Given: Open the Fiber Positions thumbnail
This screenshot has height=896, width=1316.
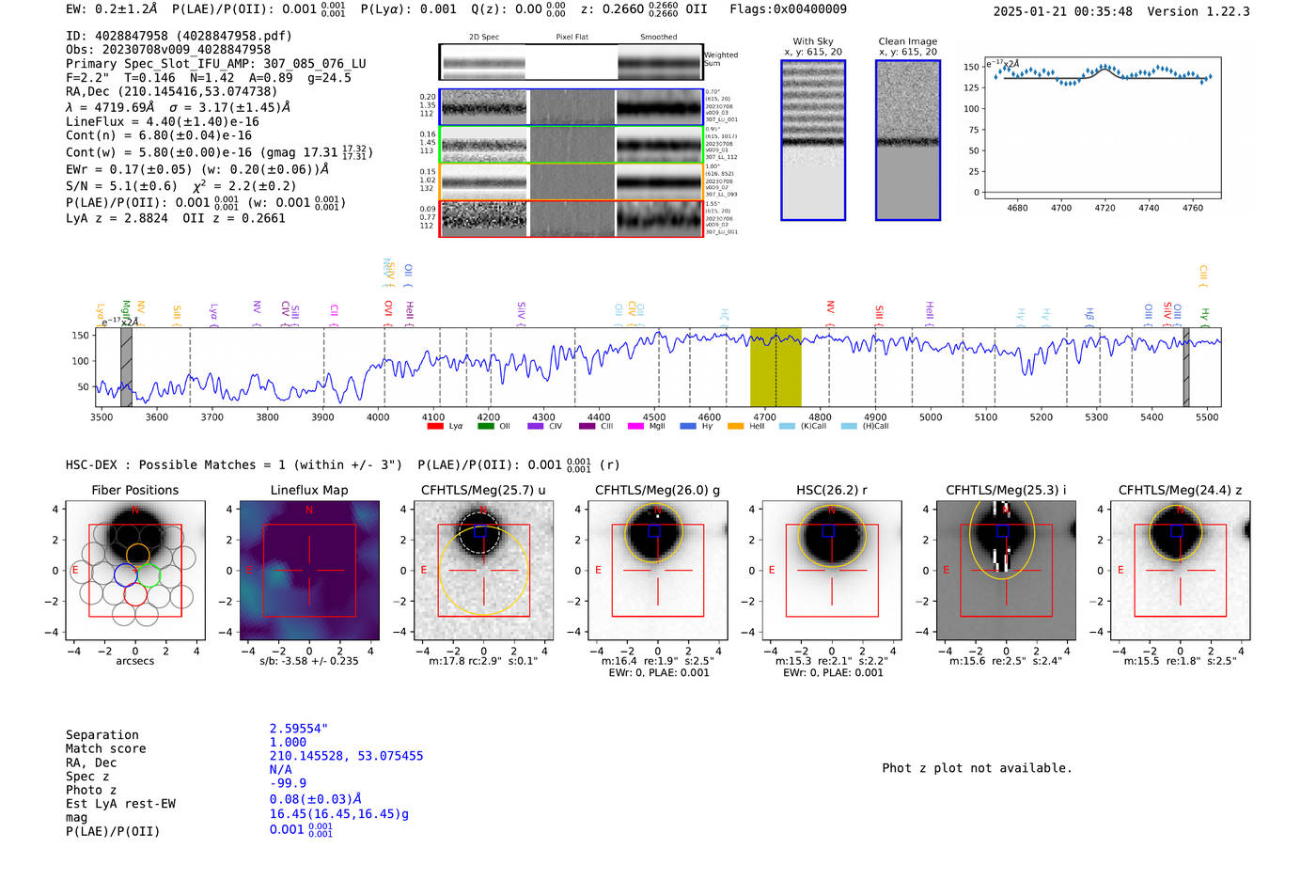Looking at the screenshot, I should [135, 570].
